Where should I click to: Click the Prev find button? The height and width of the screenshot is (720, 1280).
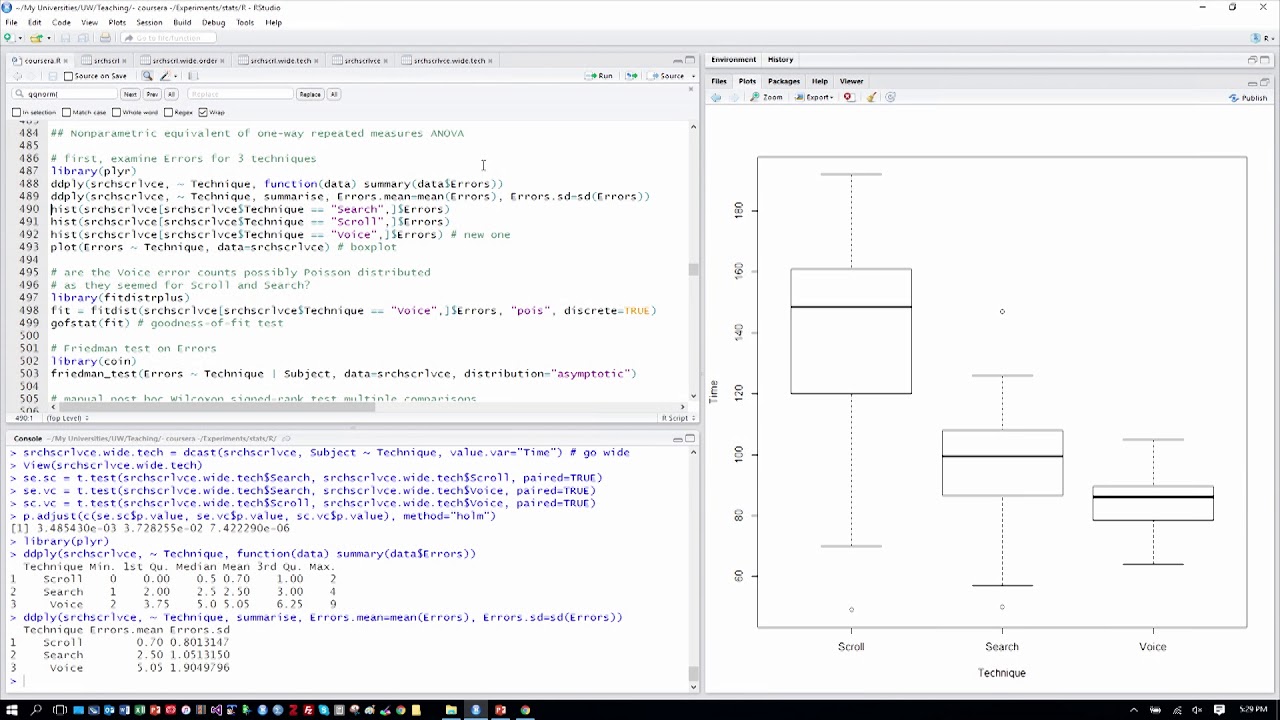coord(152,94)
